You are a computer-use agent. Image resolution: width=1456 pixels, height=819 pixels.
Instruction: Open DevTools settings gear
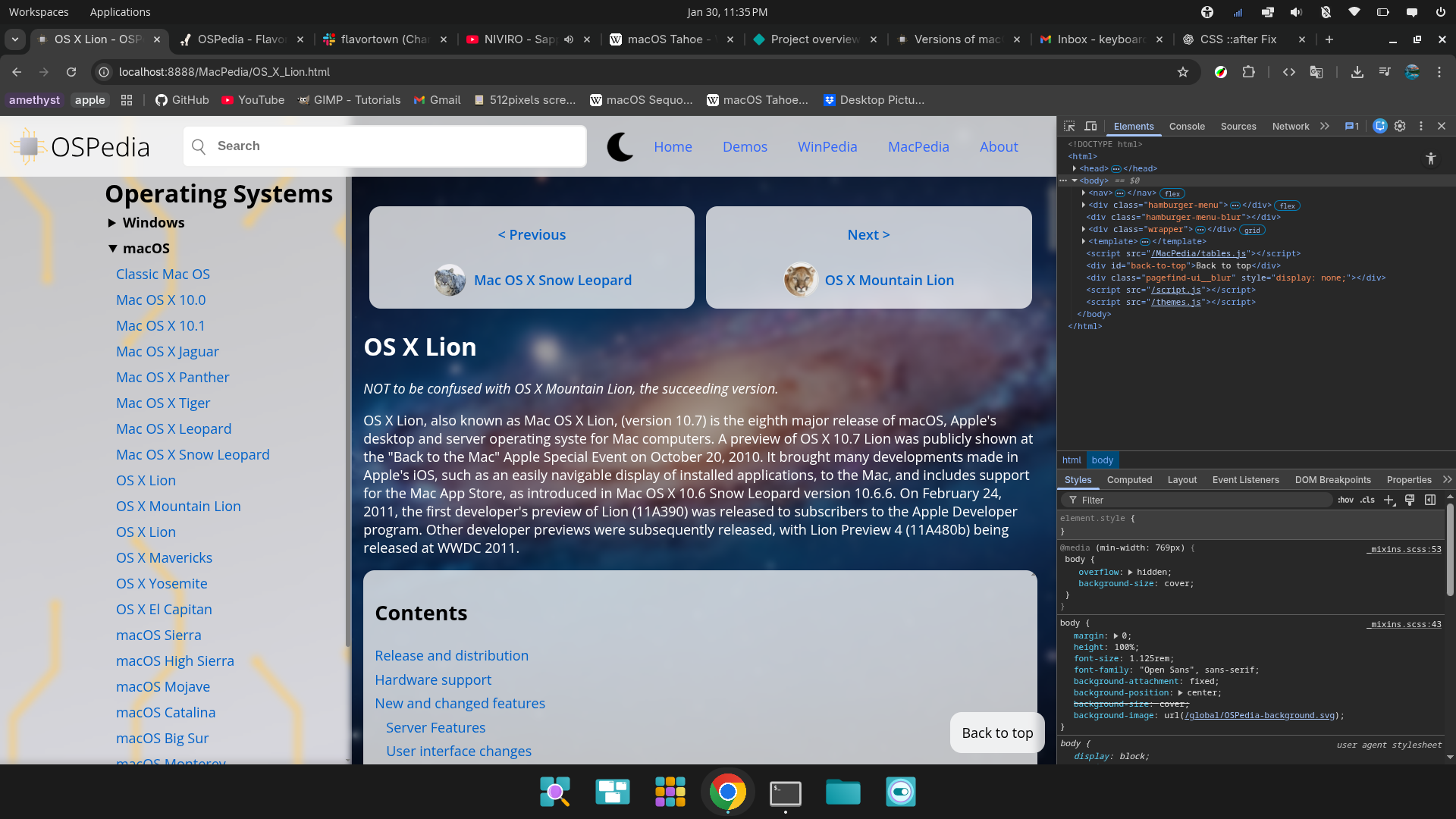pyautogui.click(x=1400, y=126)
